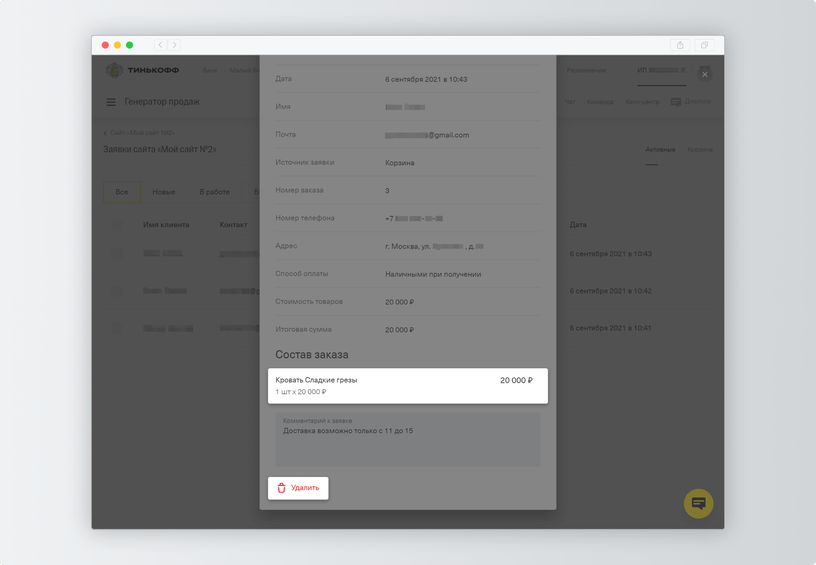The height and width of the screenshot is (565, 816).
Task: Open the Чат navigation link
Action: pyautogui.click(x=570, y=102)
